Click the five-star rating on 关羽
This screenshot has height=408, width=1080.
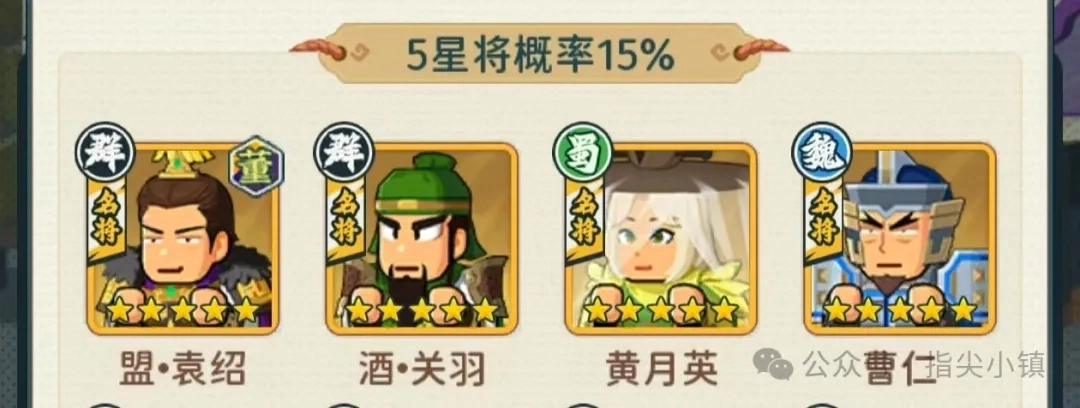point(422,310)
